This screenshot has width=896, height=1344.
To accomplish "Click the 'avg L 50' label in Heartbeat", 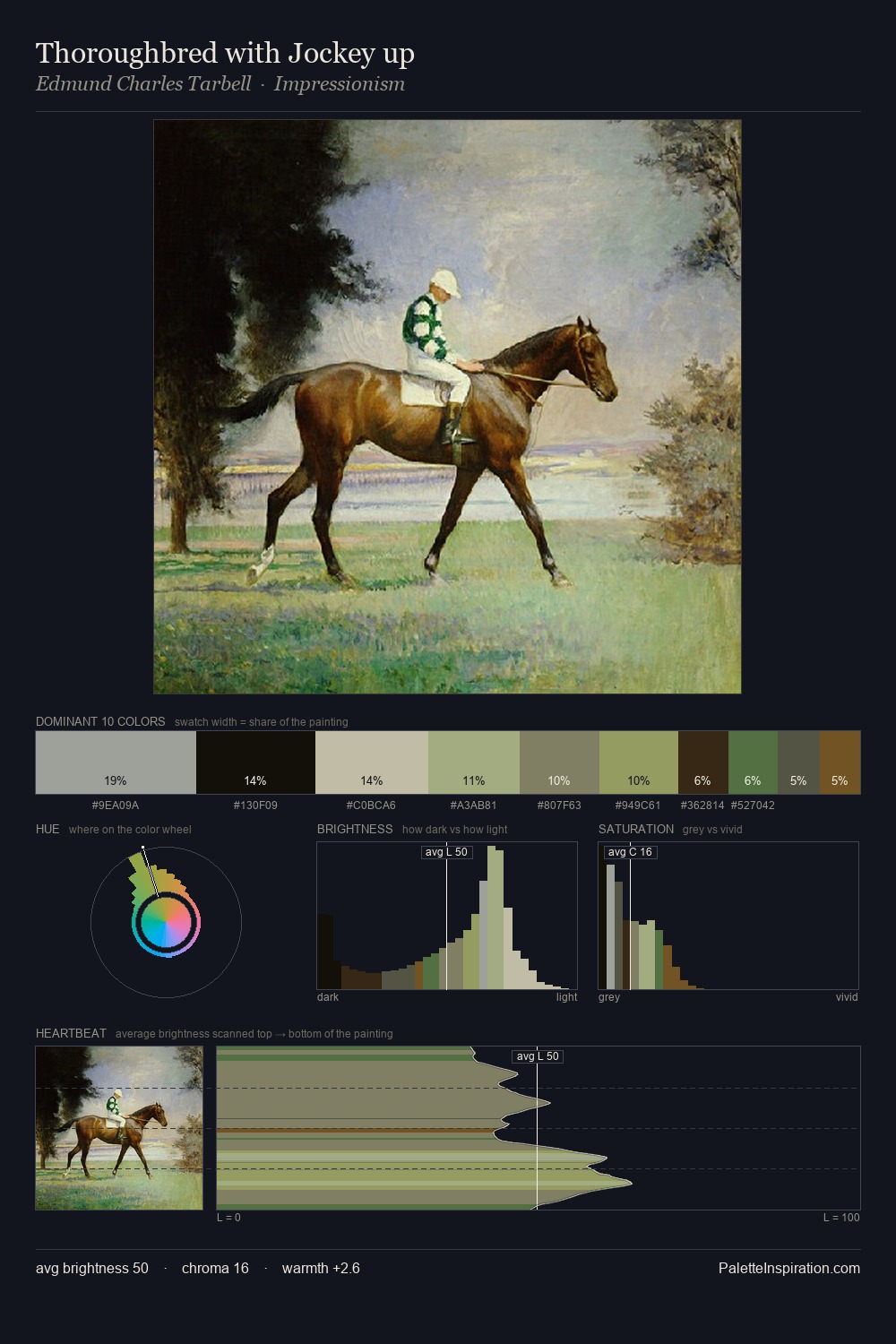I will coord(538,1056).
